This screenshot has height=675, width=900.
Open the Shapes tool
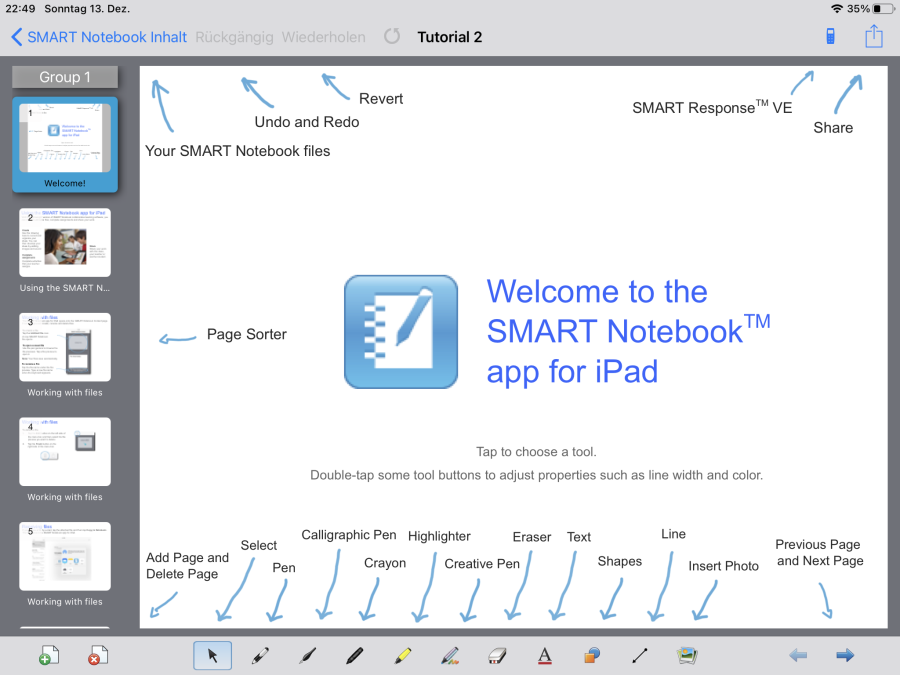pyautogui.click(x=592, y=656)
